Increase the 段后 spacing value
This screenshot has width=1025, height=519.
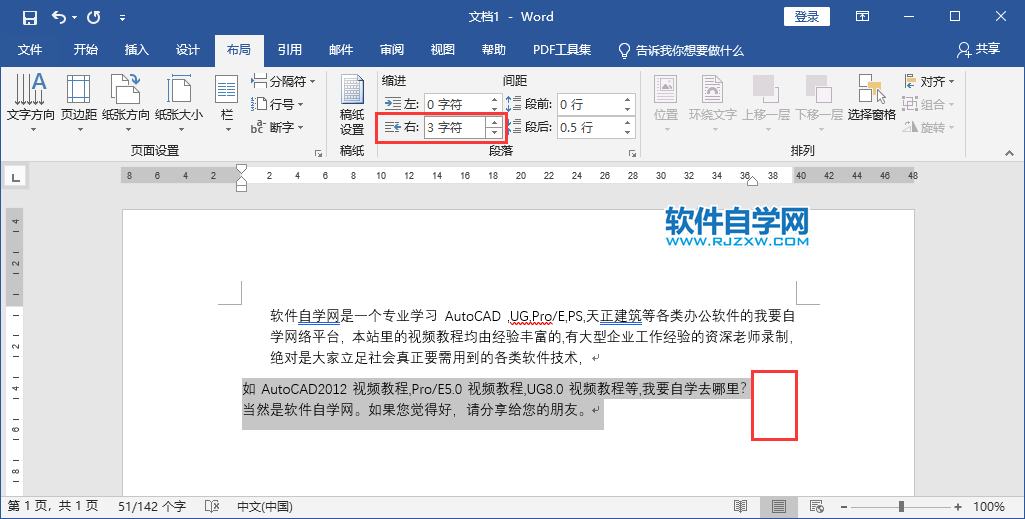(628, 123)
